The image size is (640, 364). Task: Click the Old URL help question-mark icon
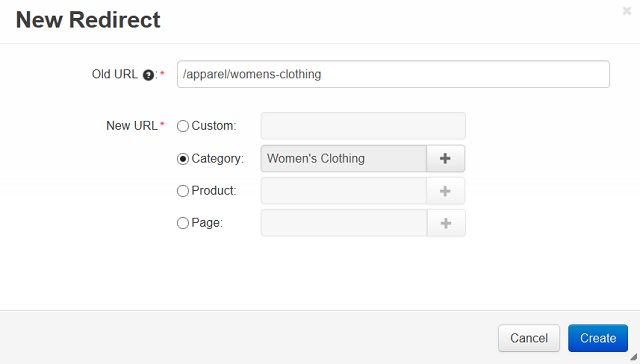[x=148, y=75]
